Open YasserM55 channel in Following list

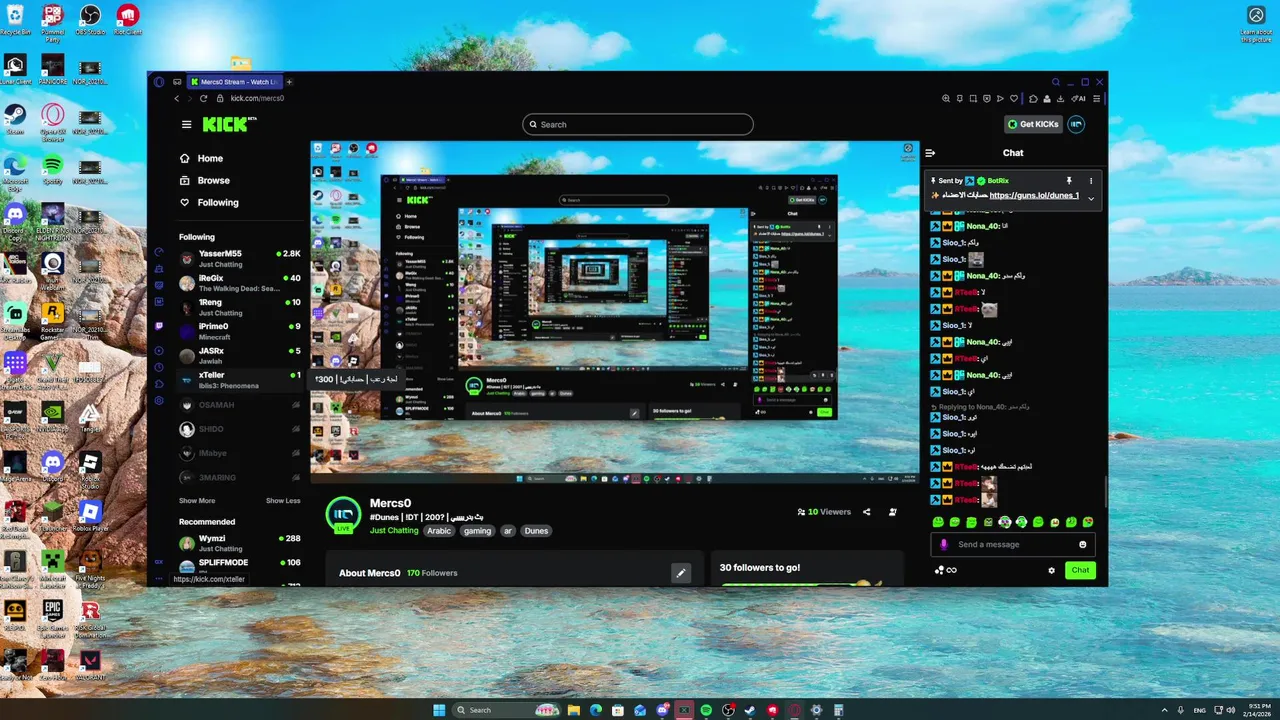pos(240,258)
